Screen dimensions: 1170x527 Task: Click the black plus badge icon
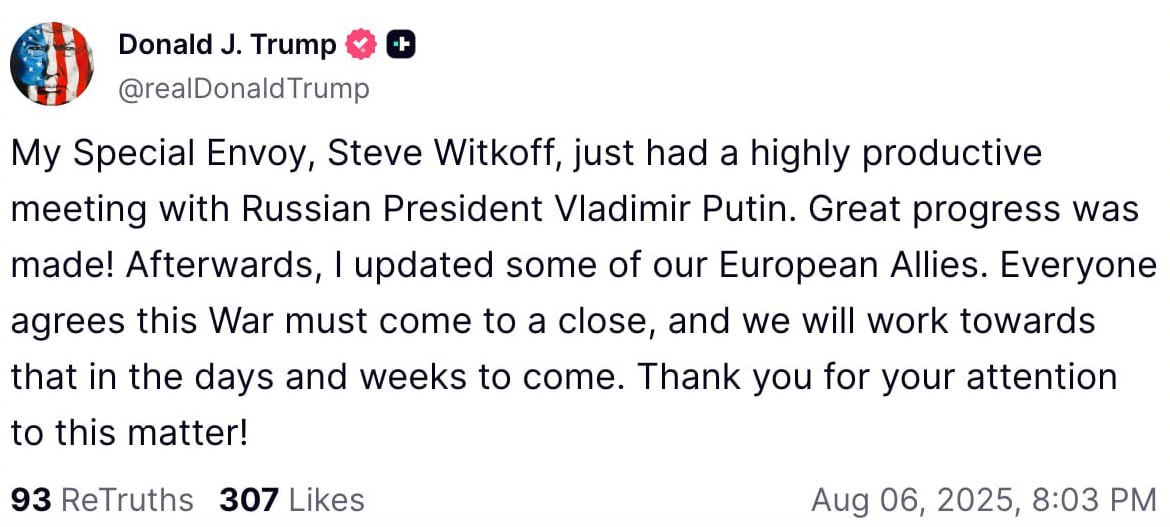pyautogui.click(x=401, y=45)
